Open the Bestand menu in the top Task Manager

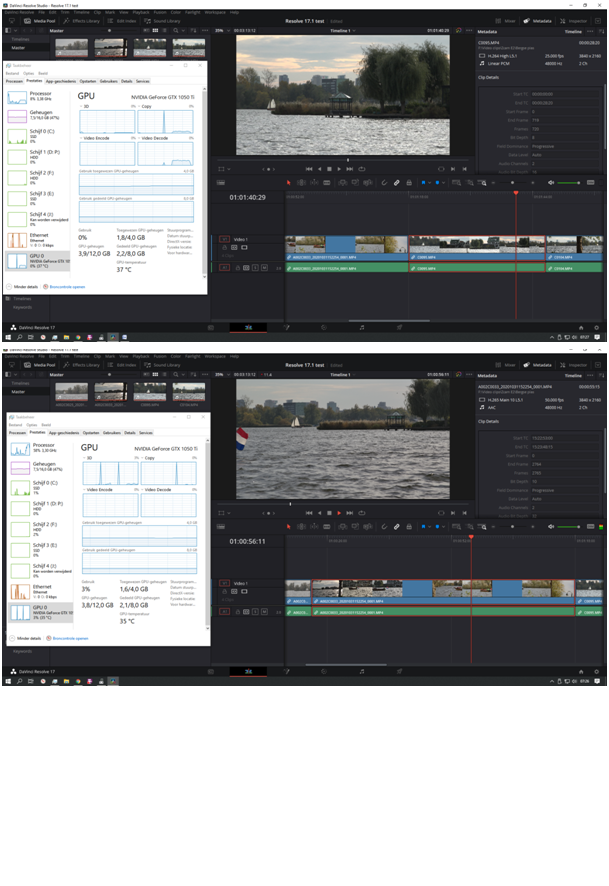pos(12,73)
